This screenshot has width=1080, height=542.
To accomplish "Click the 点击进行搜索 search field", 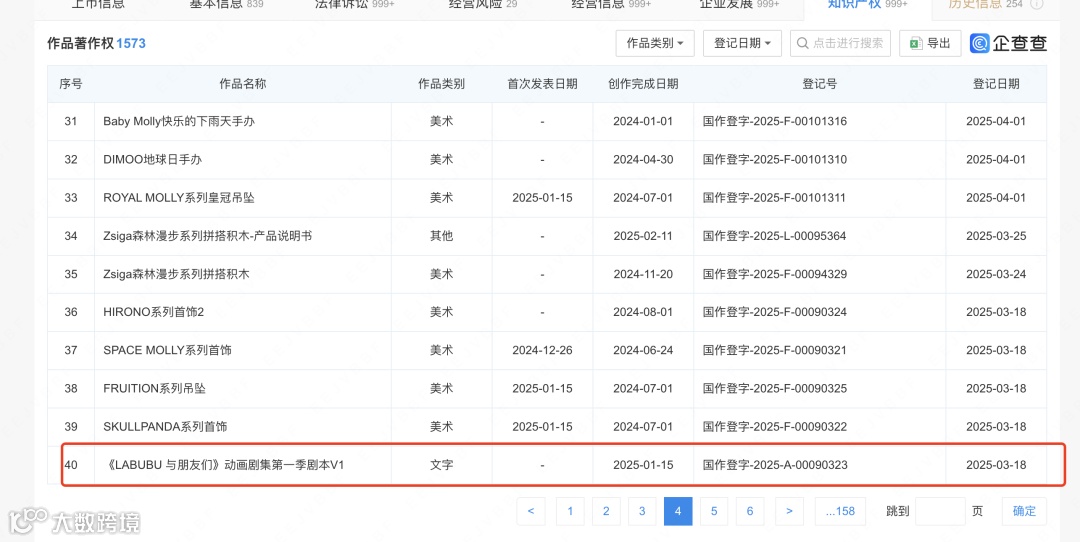I will (840, 43).
